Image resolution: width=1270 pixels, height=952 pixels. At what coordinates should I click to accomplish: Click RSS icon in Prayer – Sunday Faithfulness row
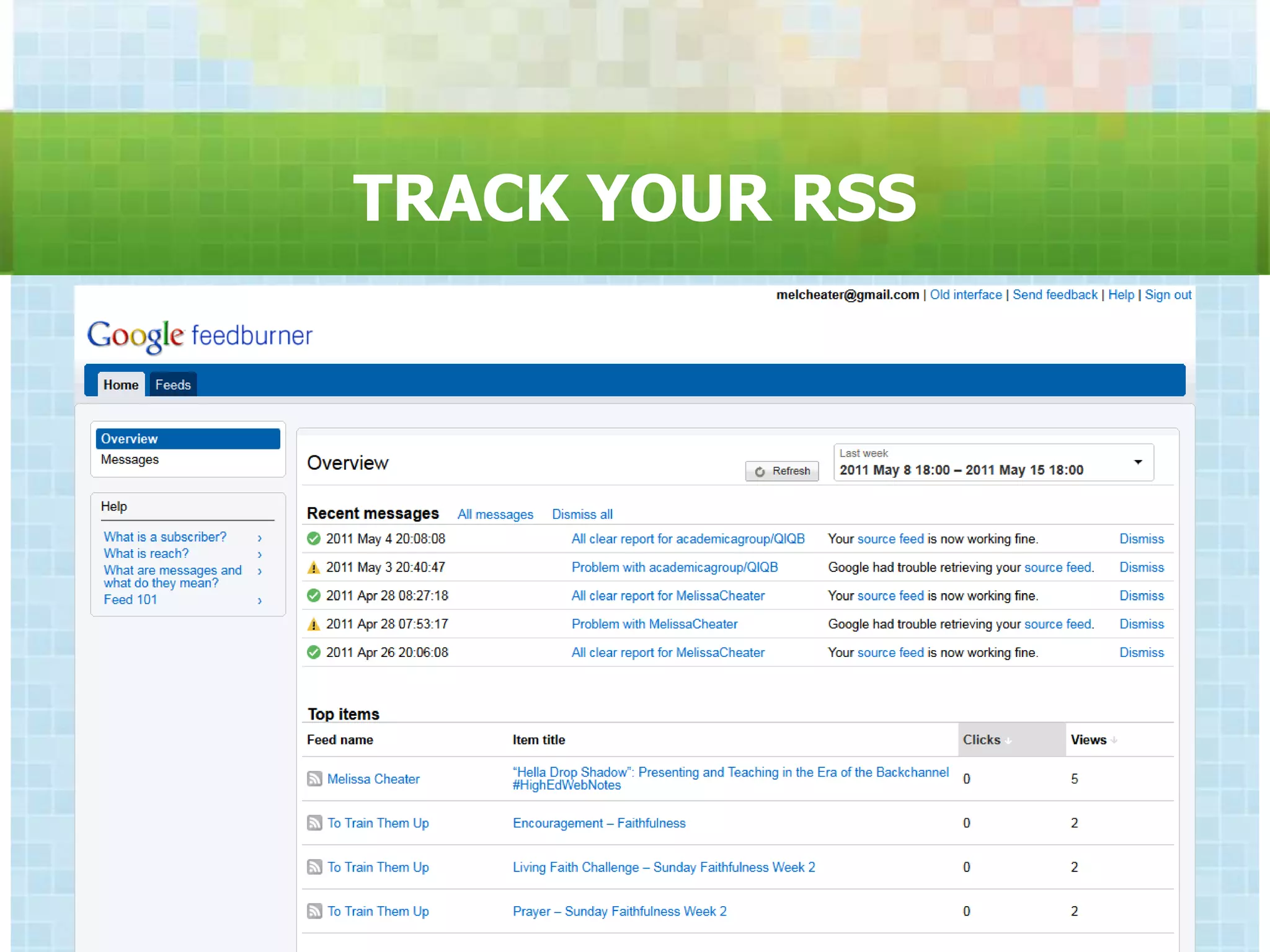coord(314,910)
